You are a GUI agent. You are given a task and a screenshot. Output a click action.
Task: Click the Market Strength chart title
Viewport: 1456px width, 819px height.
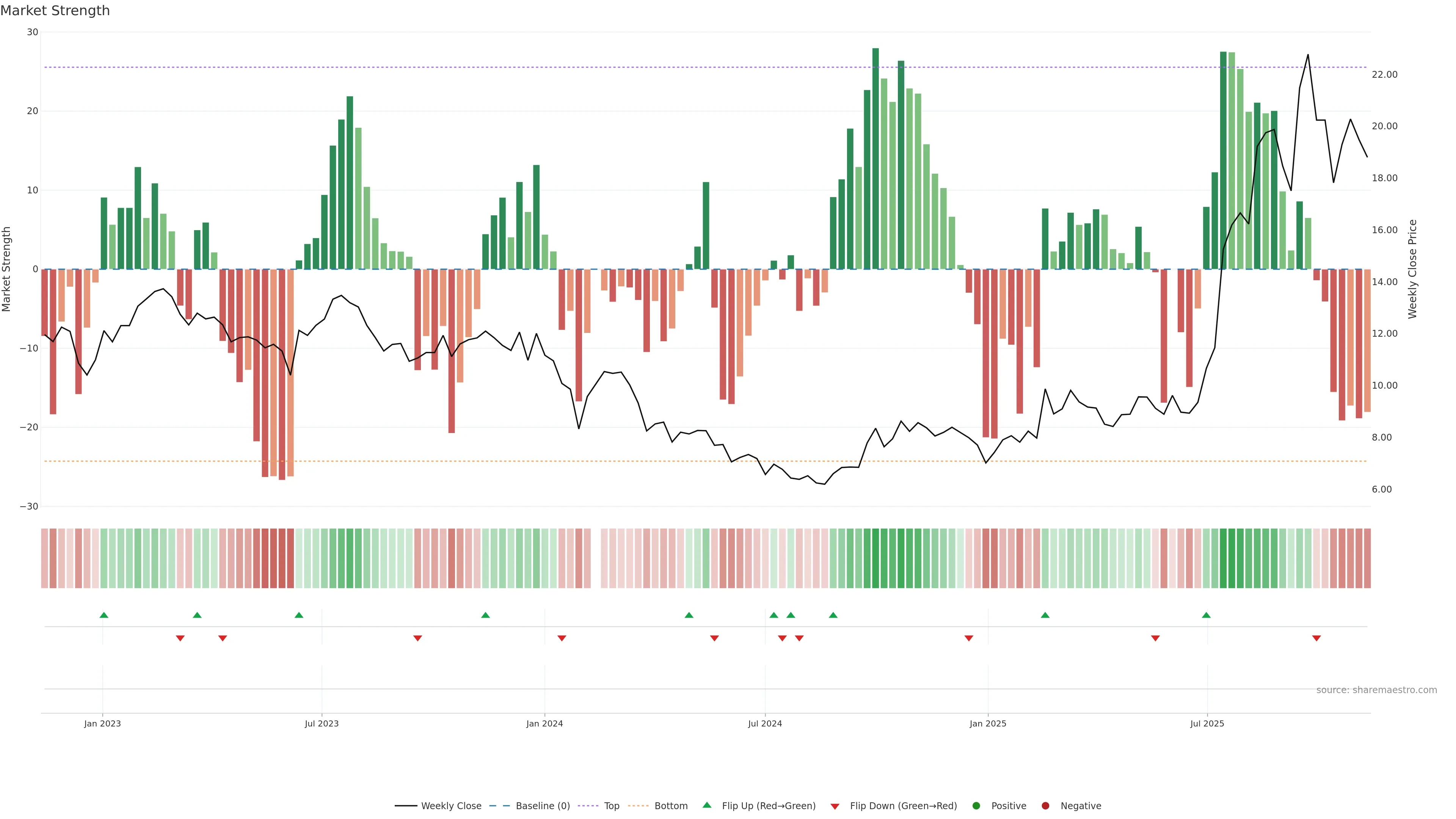[55, 11]
